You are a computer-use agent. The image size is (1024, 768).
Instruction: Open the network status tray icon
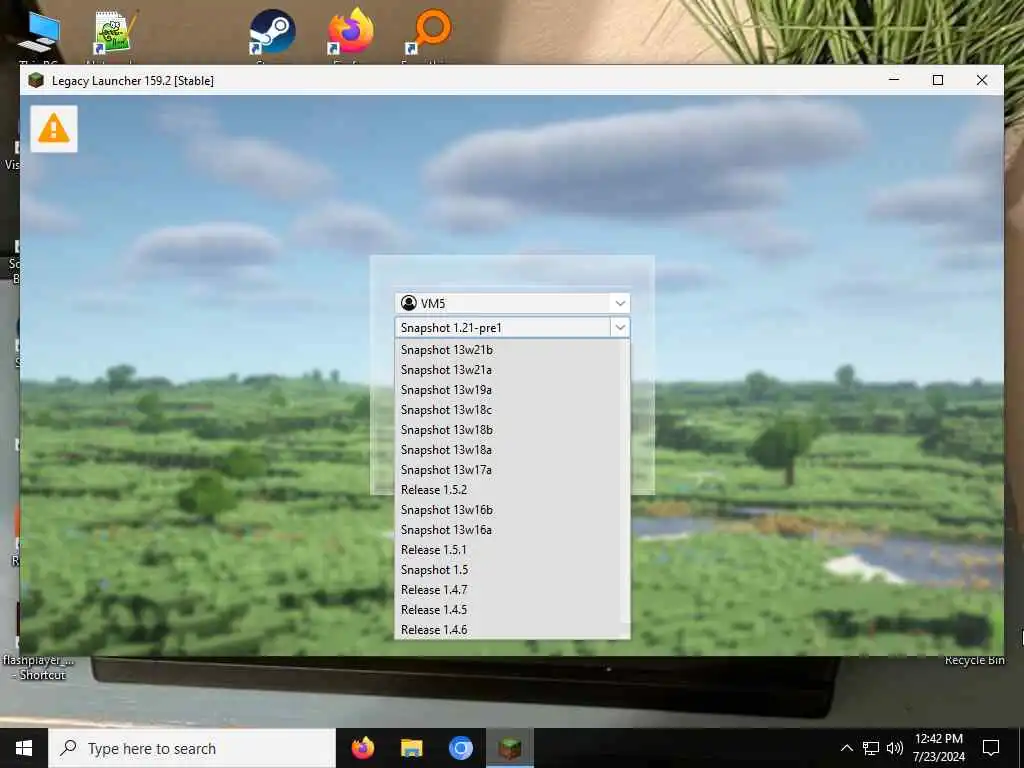[871, 748]
